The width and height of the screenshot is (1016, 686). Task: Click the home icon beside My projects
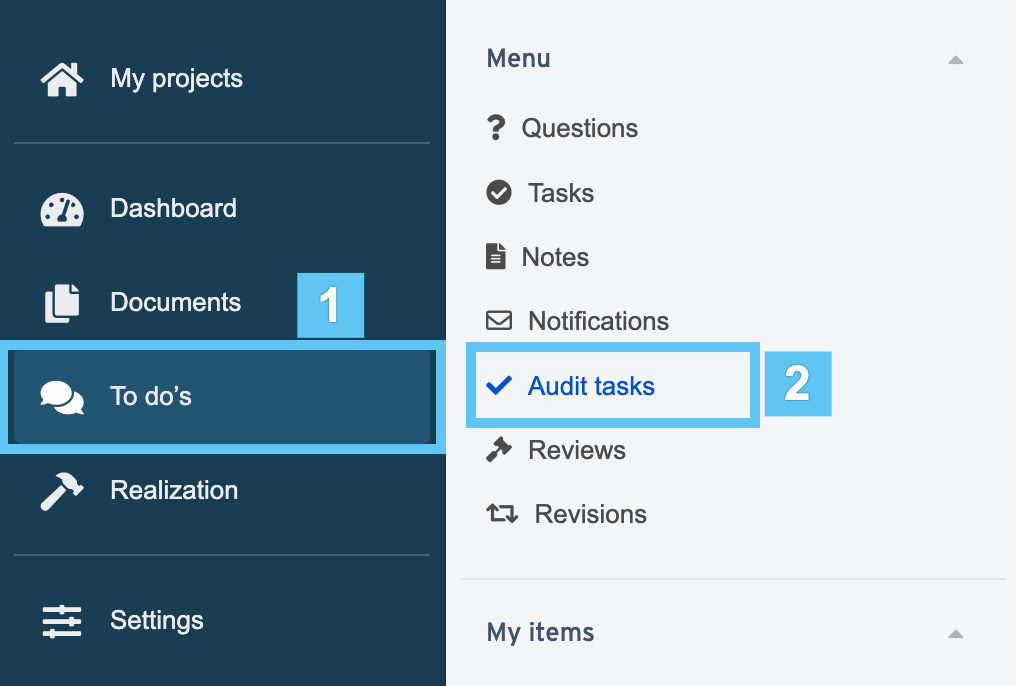pos(62,79)
